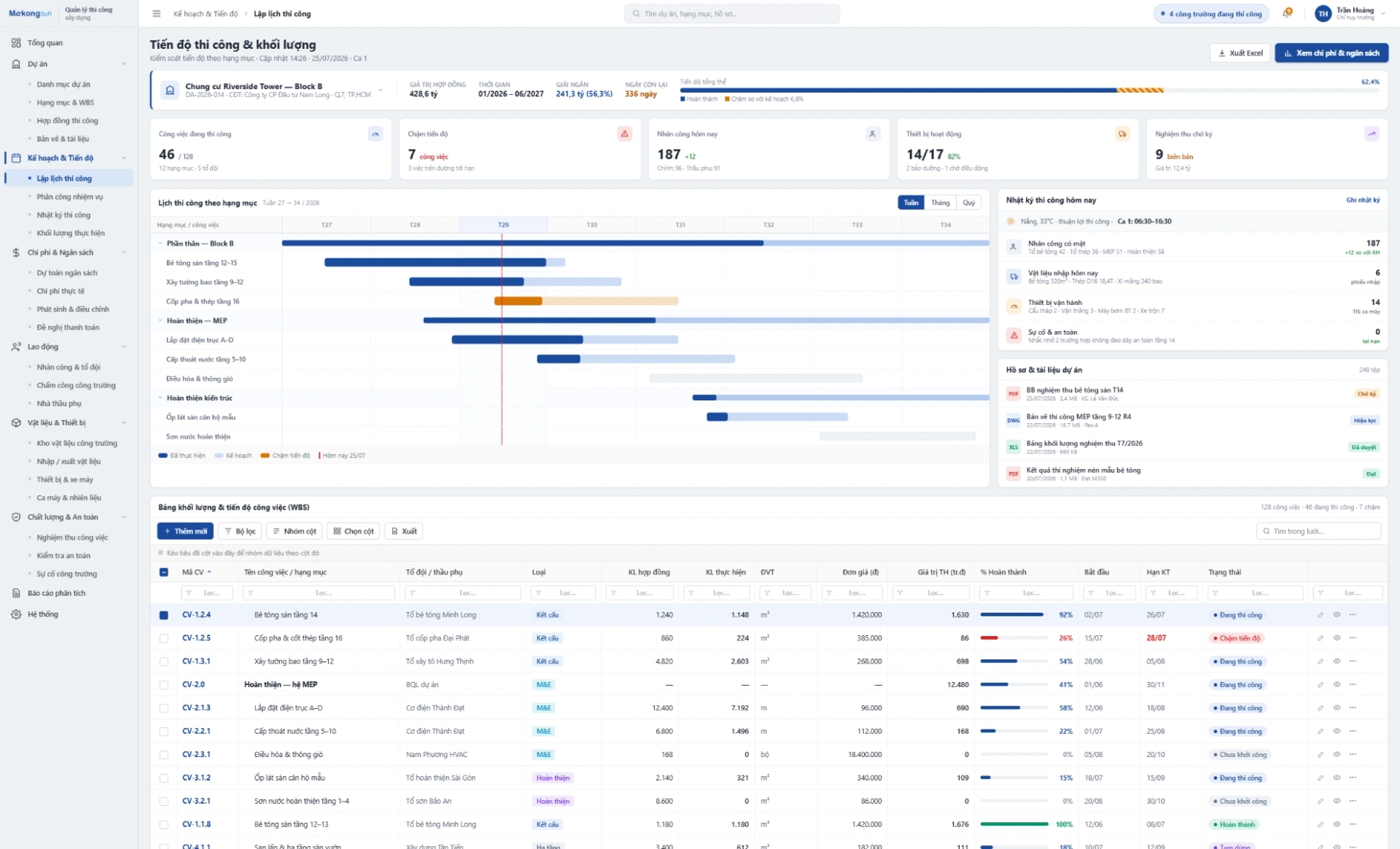The width and height of the screenshot is (1400, 849).
Task: Check the checkbox for row CV-2.3.1
Action: 163,755
